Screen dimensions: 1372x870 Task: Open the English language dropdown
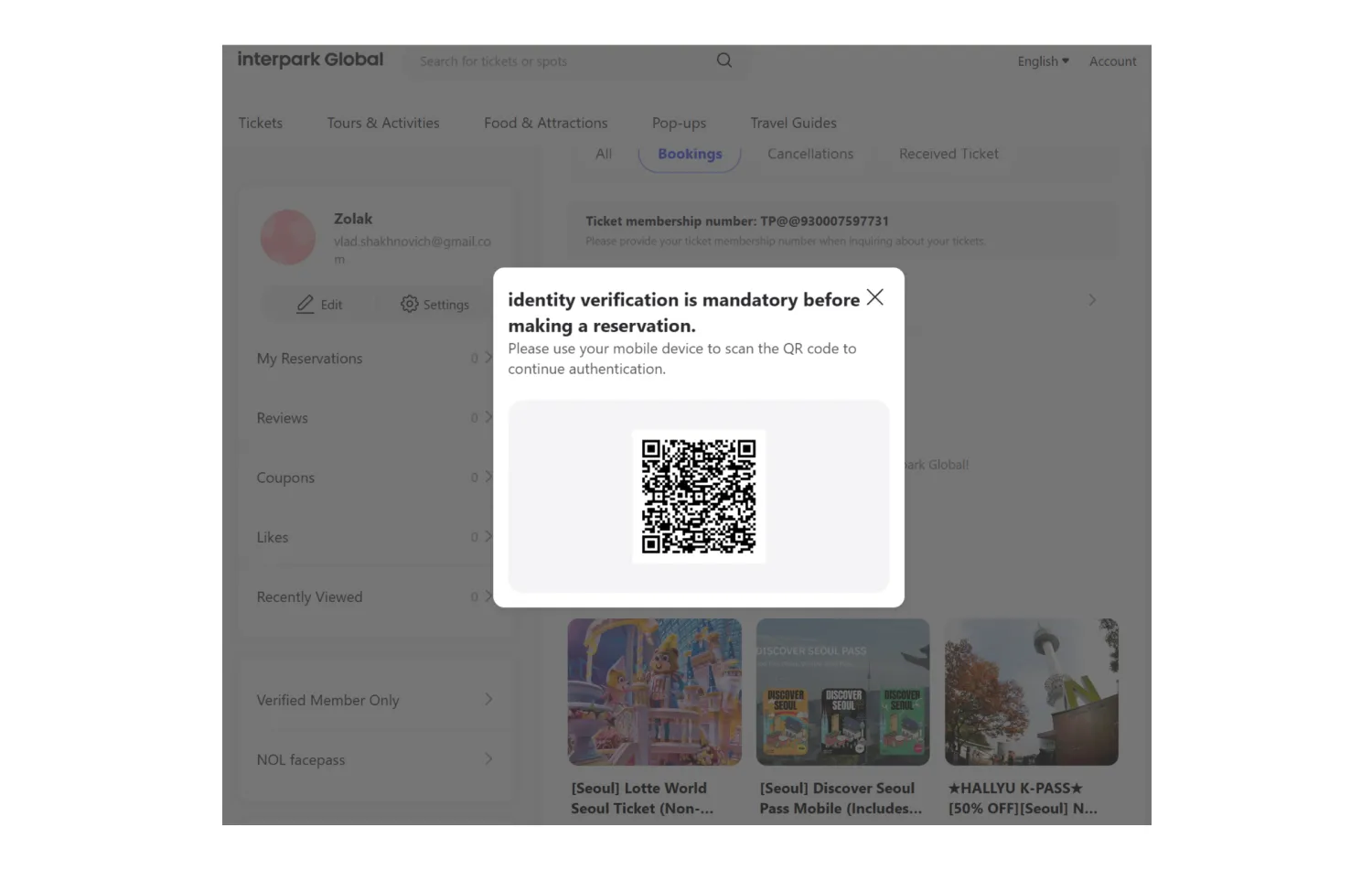pos(1043,61)
